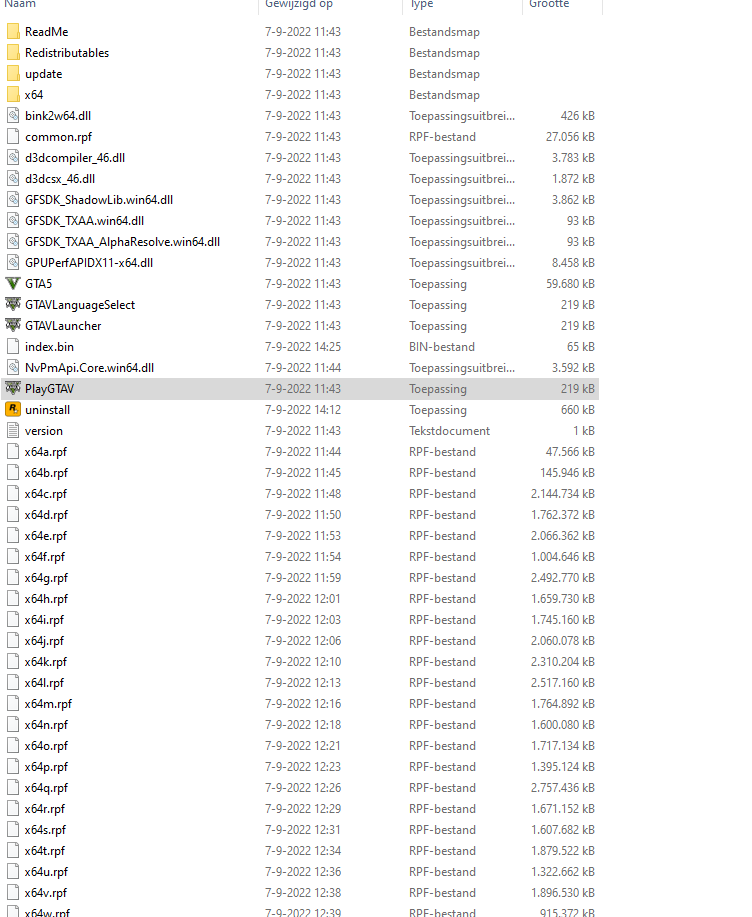
Task: Select the GTA5 application icon
Action: [13, 284]
